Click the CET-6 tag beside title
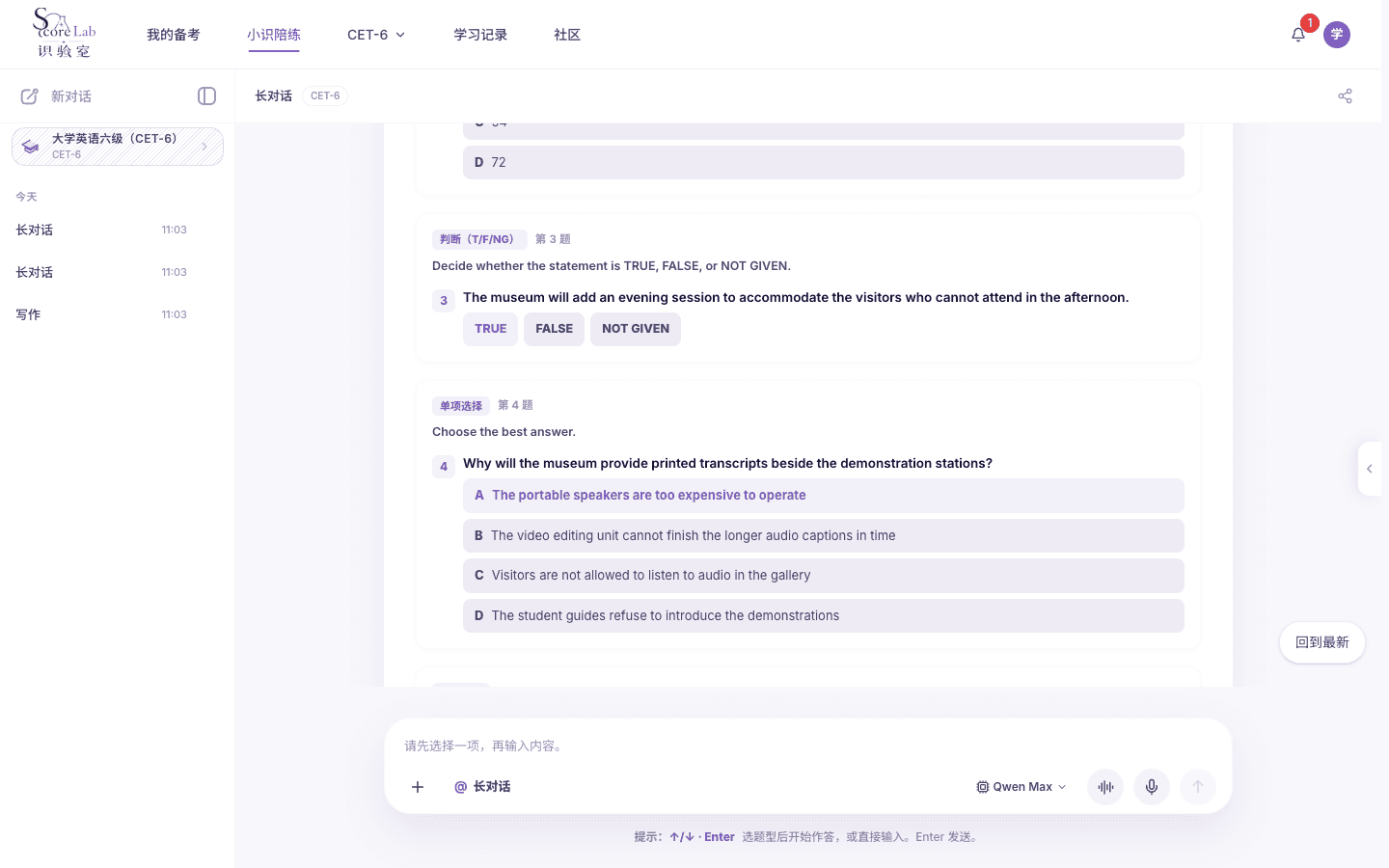 click(x=325, y=96)
